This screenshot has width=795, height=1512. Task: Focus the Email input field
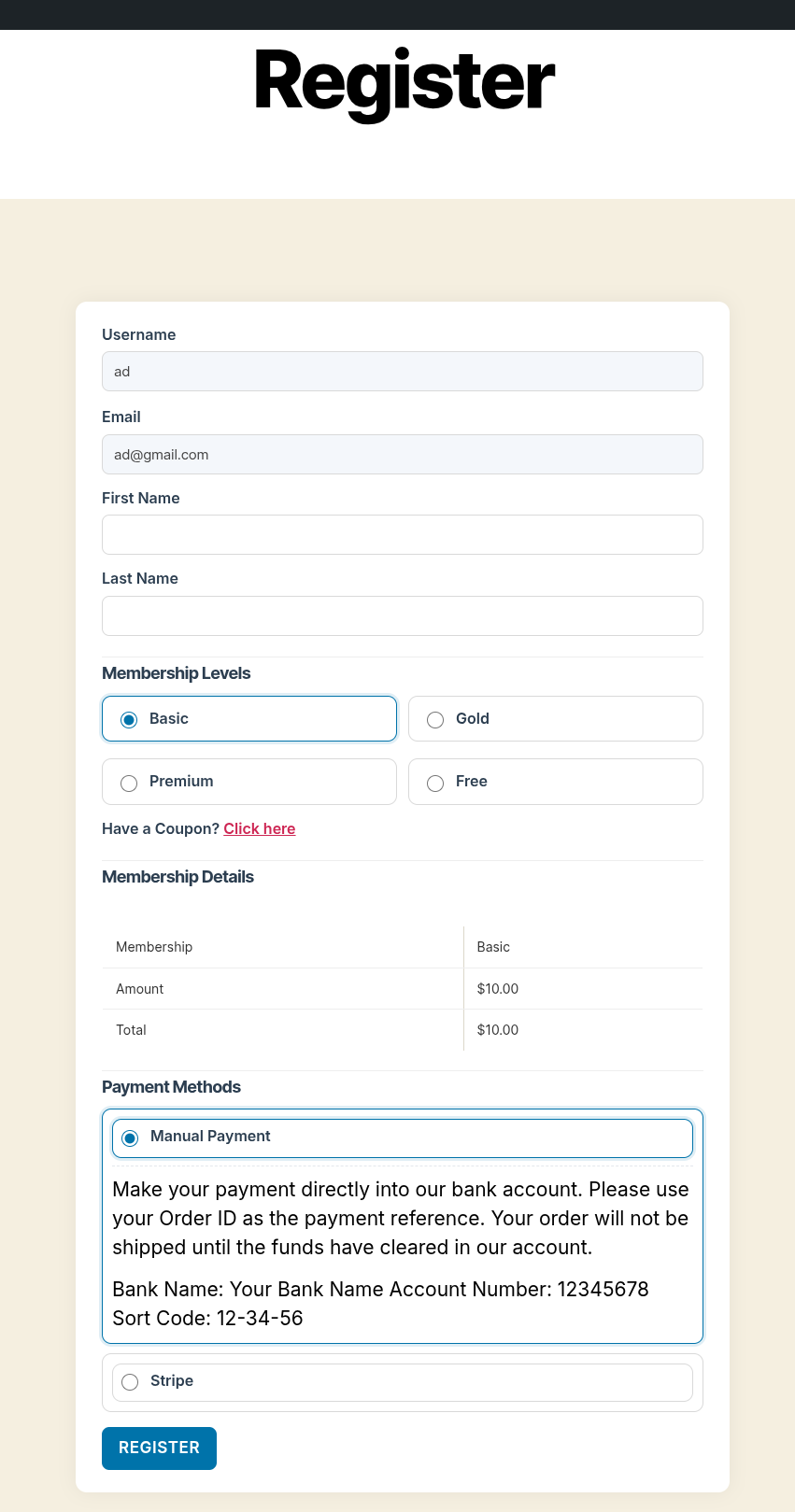(x=402, y=455)
